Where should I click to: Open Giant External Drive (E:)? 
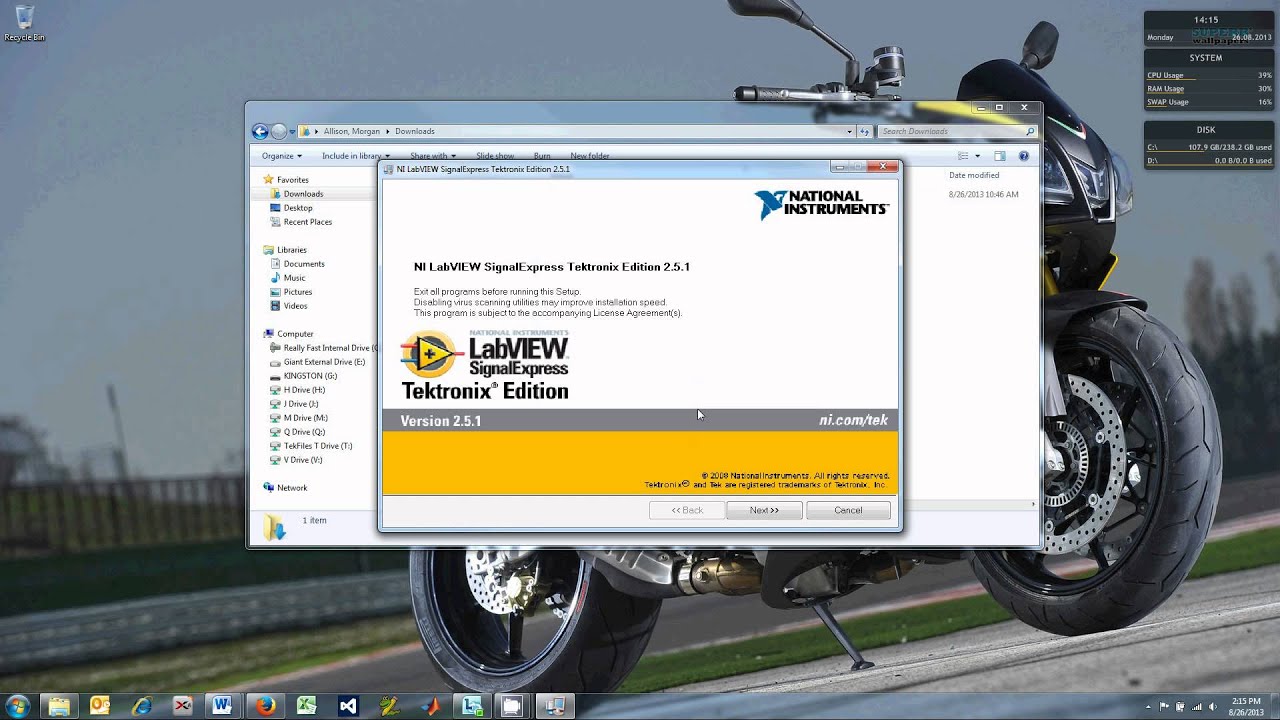coord(317,362)
